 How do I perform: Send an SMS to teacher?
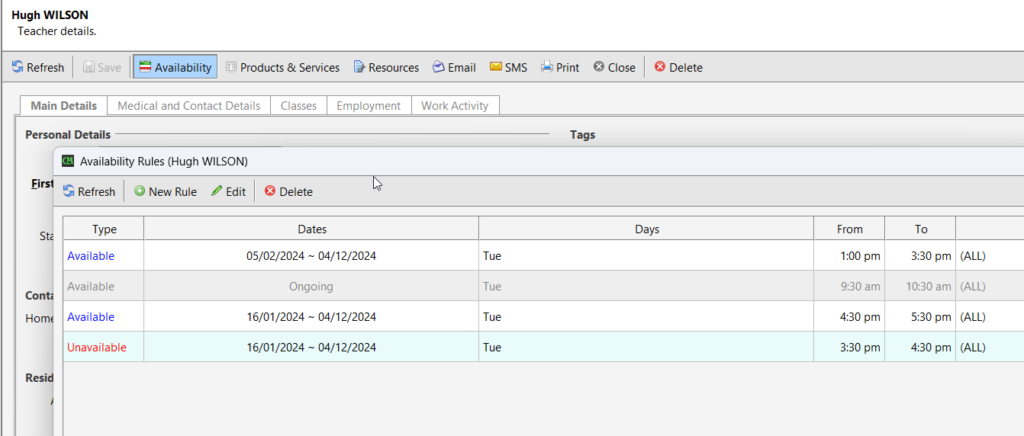coord(508,67)
